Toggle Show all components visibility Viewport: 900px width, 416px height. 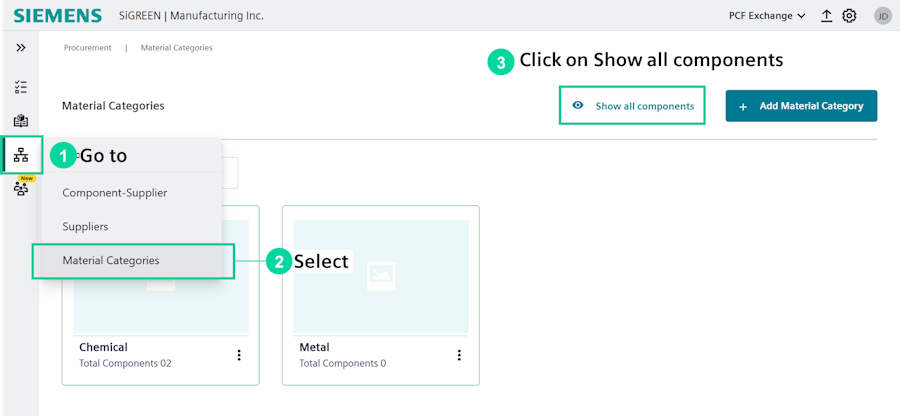tap(632, 106)
